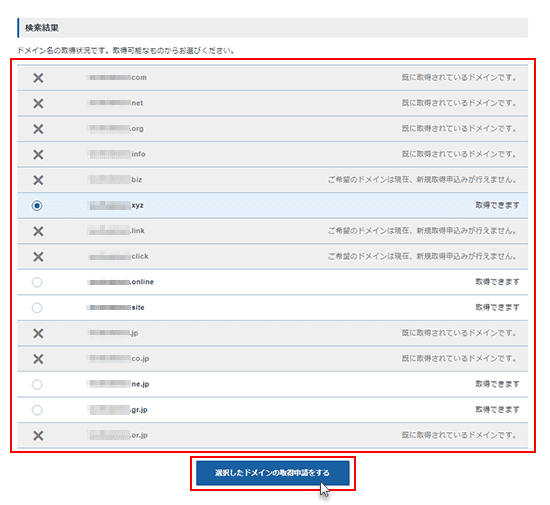Click the X icon for .net domain
The width and height of the screenshot is (550, 505).
tap(38, 103)
